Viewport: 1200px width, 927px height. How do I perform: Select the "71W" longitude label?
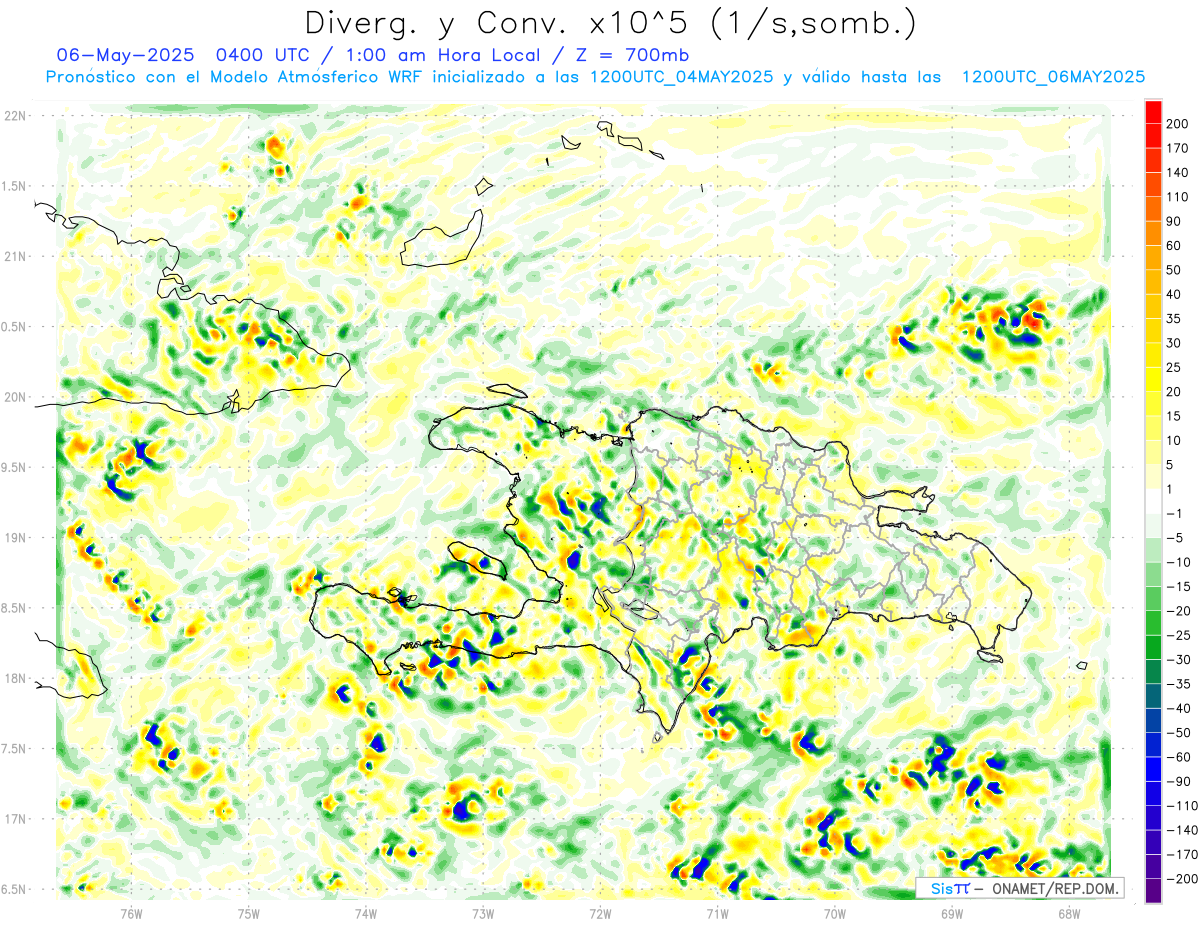pyautogui.click(x=717, y=912)
